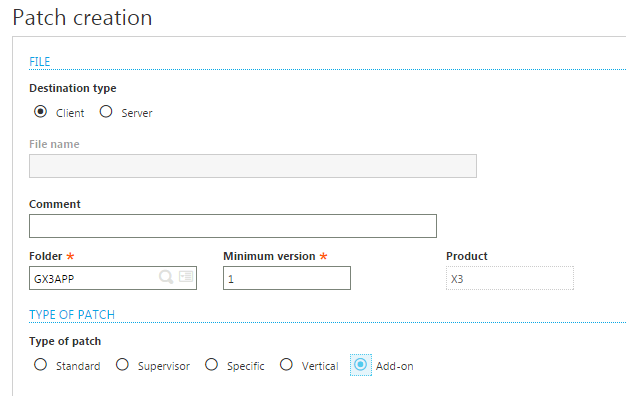Click the Minimum version label
Screen dimensions: 626x396
[269, 256]
